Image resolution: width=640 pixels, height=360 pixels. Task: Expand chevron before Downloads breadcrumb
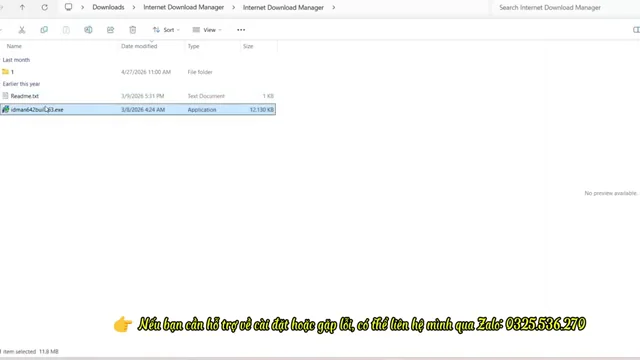click(82, 7)
